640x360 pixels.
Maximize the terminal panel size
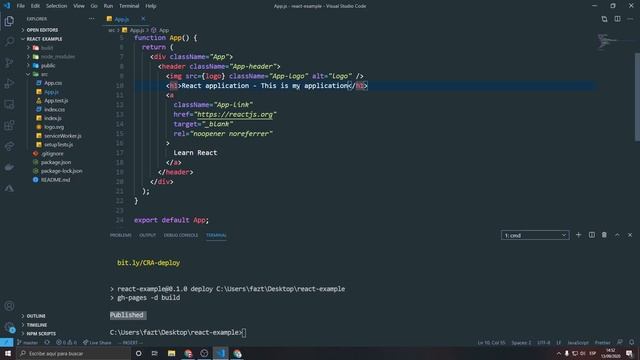tap(617, 235)
